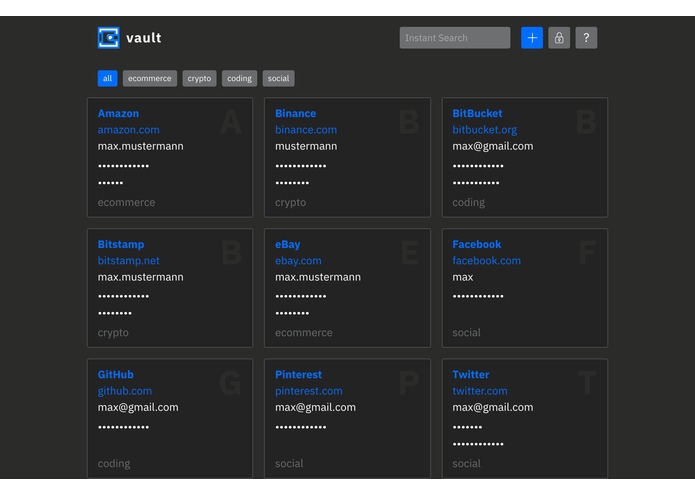Open the Amazon entry title
695x494 pixels.
[118, 113]
